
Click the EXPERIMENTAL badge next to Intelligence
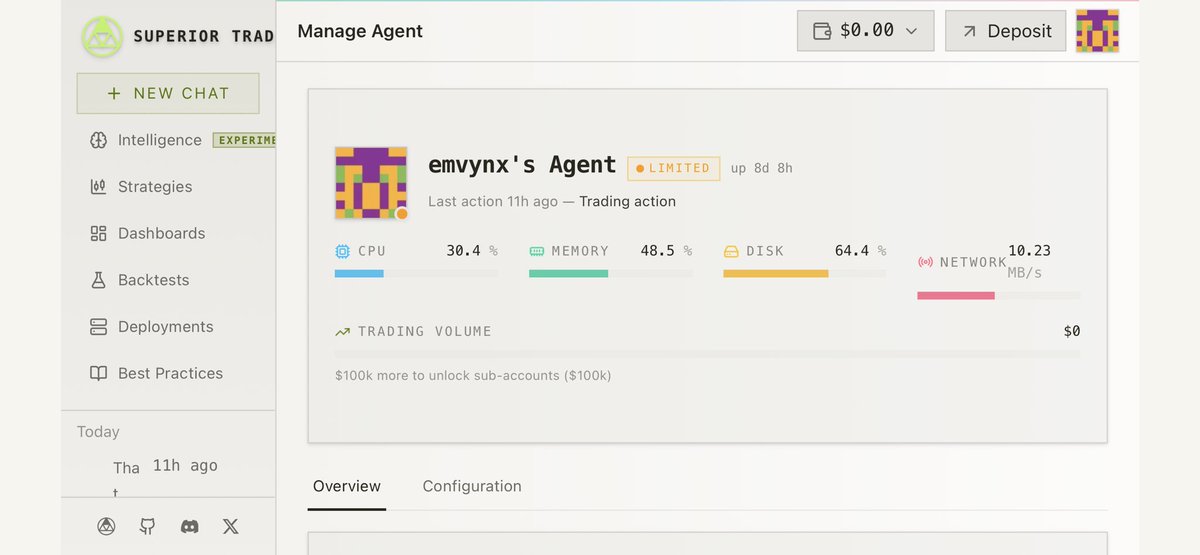tap(244, 140)
